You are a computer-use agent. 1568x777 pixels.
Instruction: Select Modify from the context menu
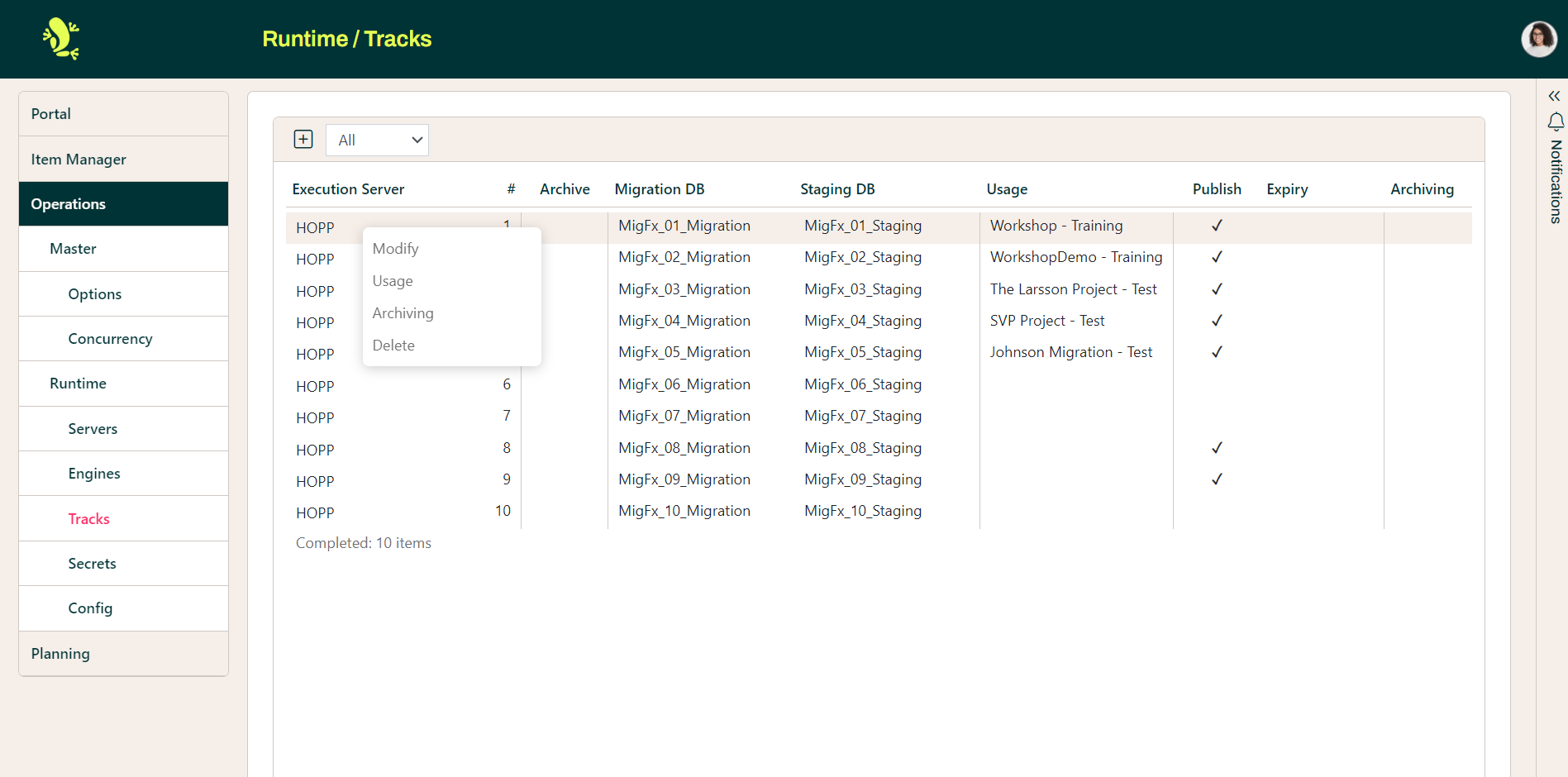(395, 248)
